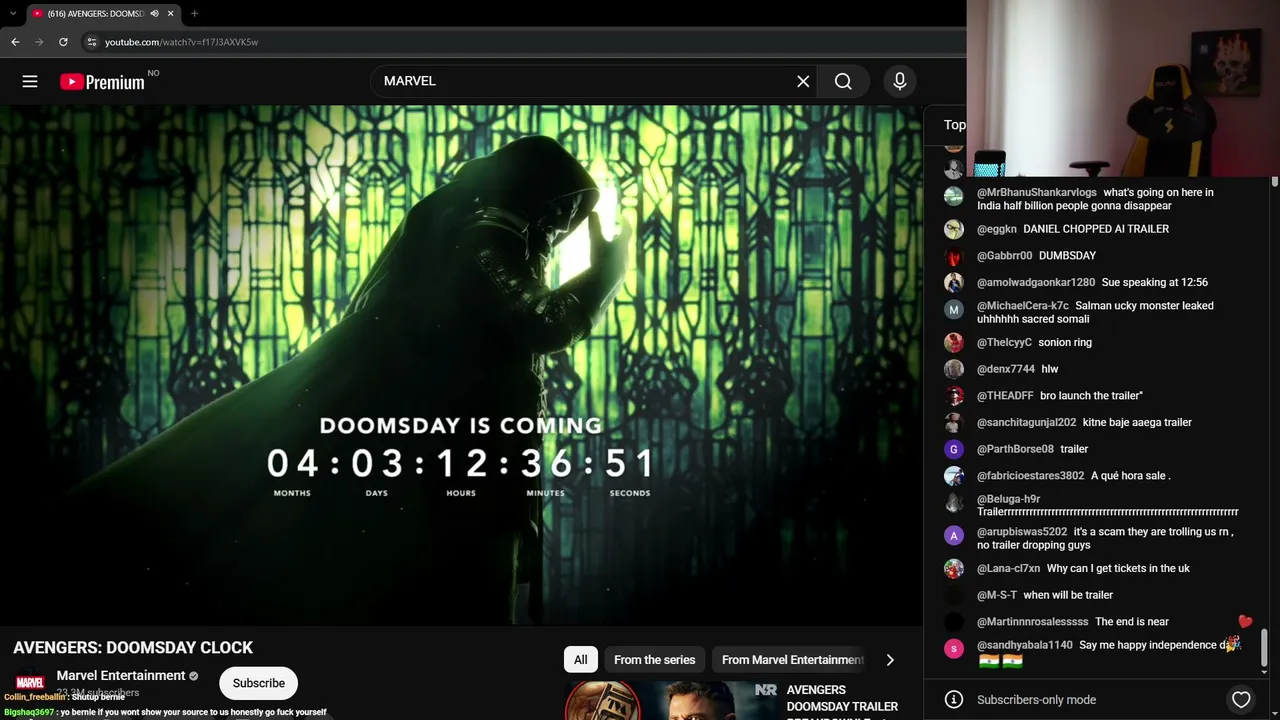Click @arupbiswas5202 username in chat
Image resolution: width=1280 pixels, height=720 pixels.
coord(1022,532)
